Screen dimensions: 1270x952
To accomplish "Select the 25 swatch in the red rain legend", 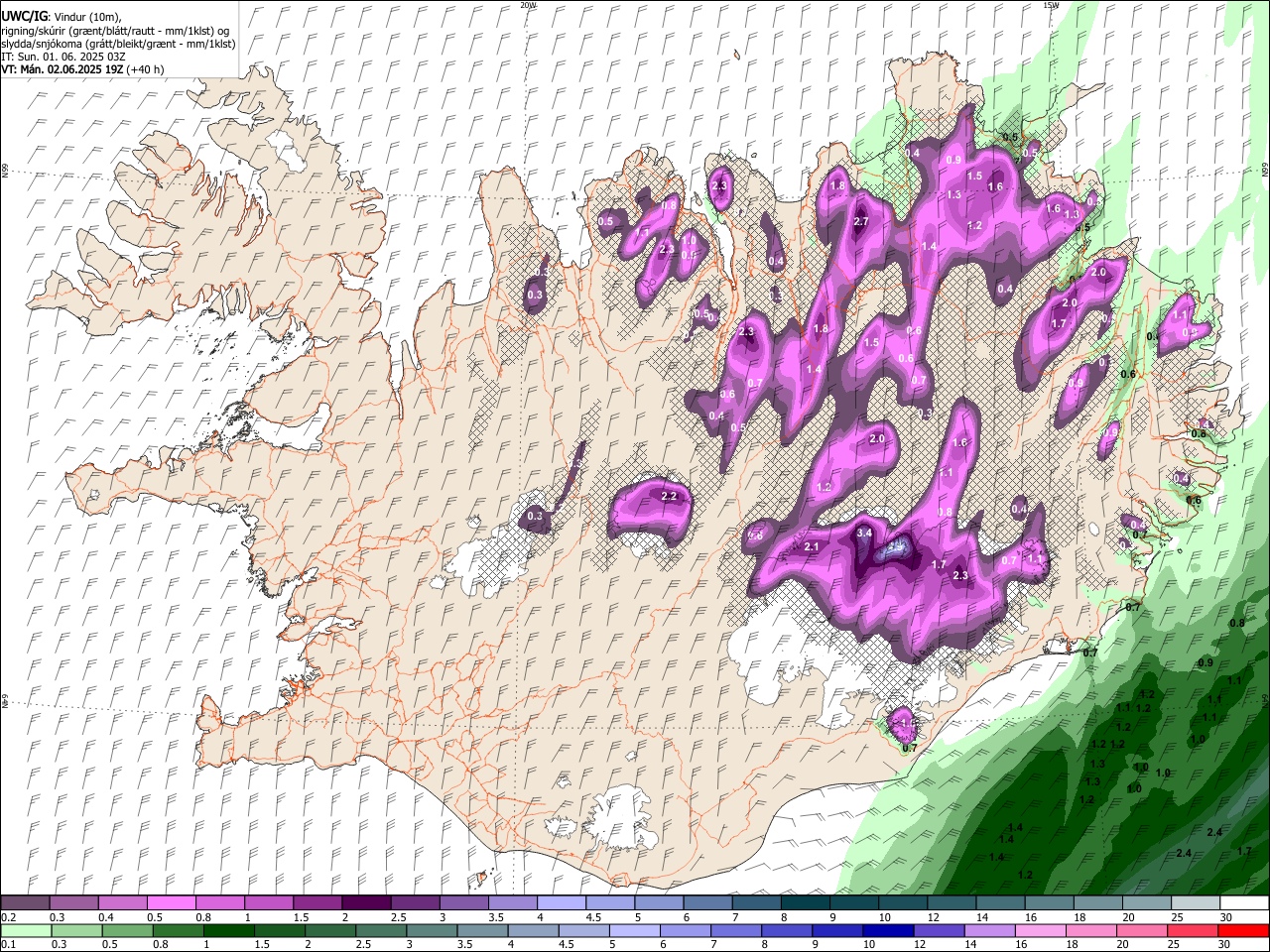I will click(x=1192, y=930).
